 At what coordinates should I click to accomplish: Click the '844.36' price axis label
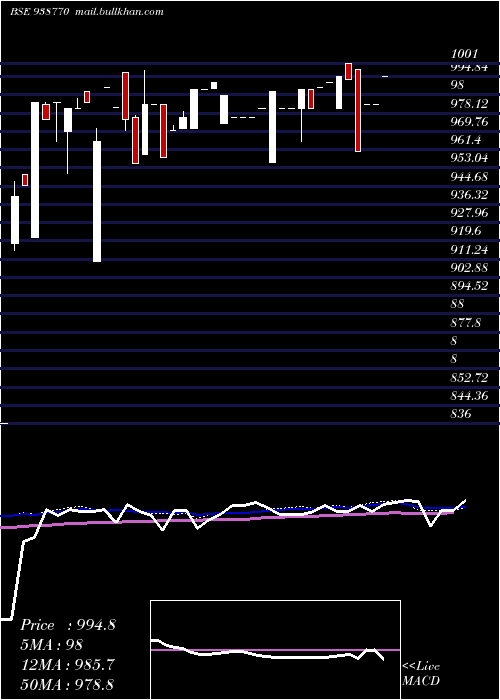[x=469, y=396]
